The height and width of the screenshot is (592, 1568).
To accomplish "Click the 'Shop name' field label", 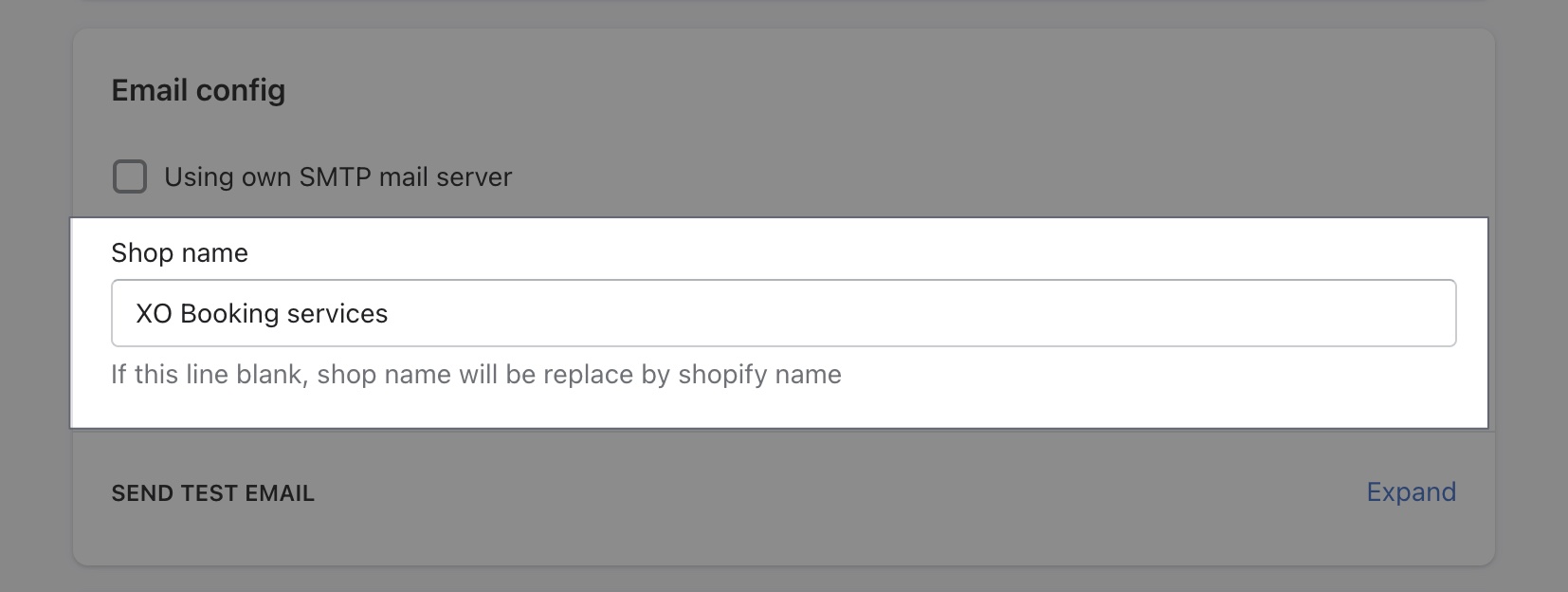I will point(179,253).
